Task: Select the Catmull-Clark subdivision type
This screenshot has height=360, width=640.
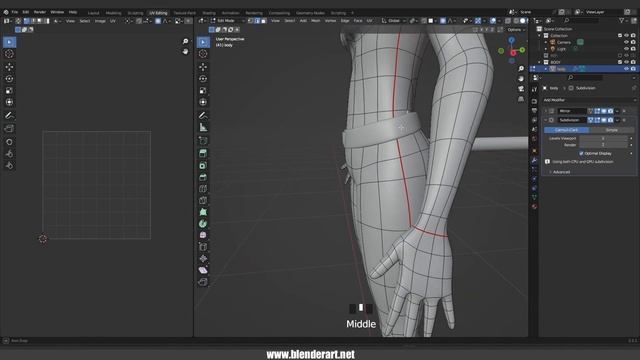Action: point(567,130)
